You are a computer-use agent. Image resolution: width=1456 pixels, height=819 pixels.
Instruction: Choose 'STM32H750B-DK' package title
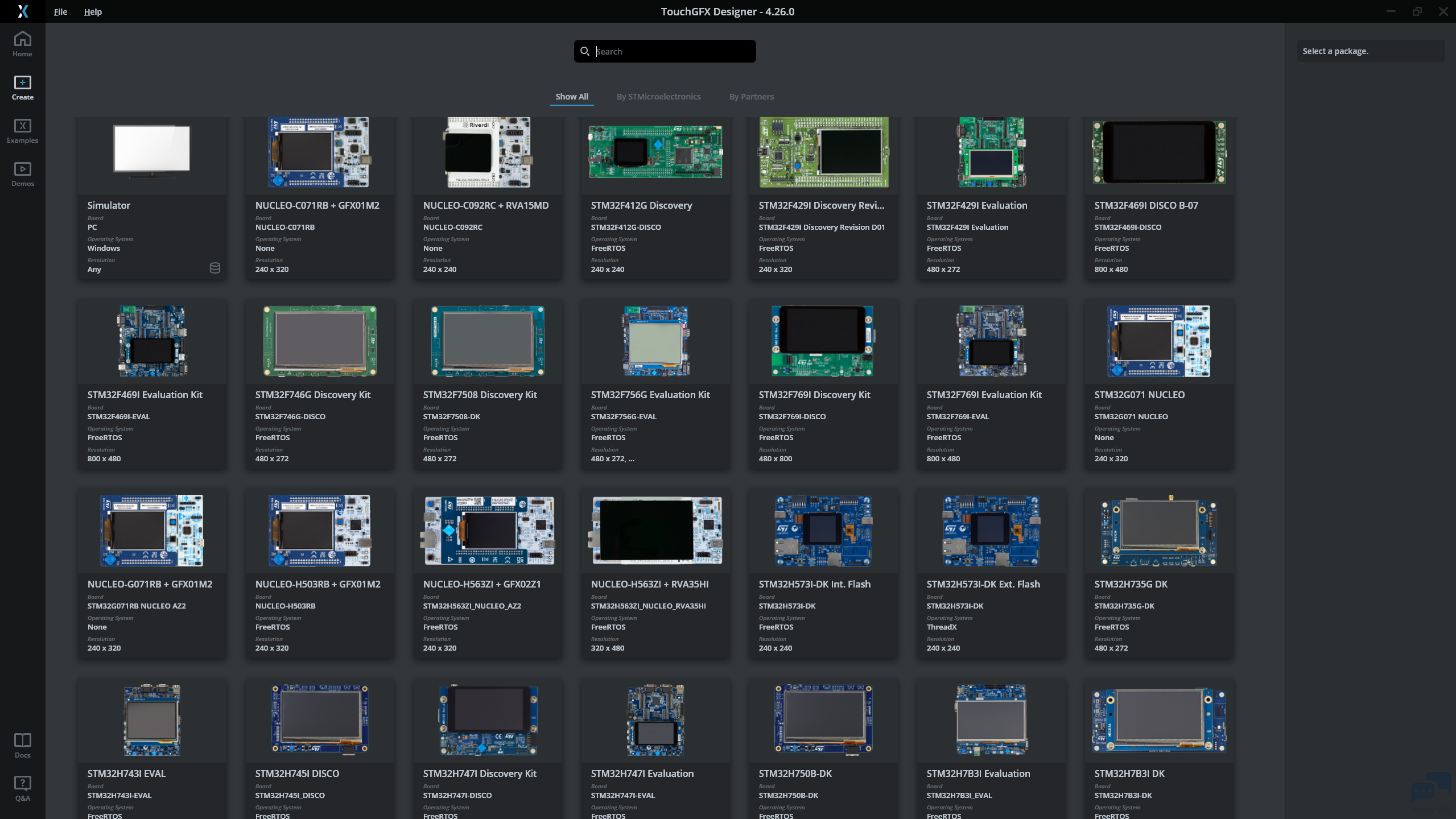(x=795, y=773)
